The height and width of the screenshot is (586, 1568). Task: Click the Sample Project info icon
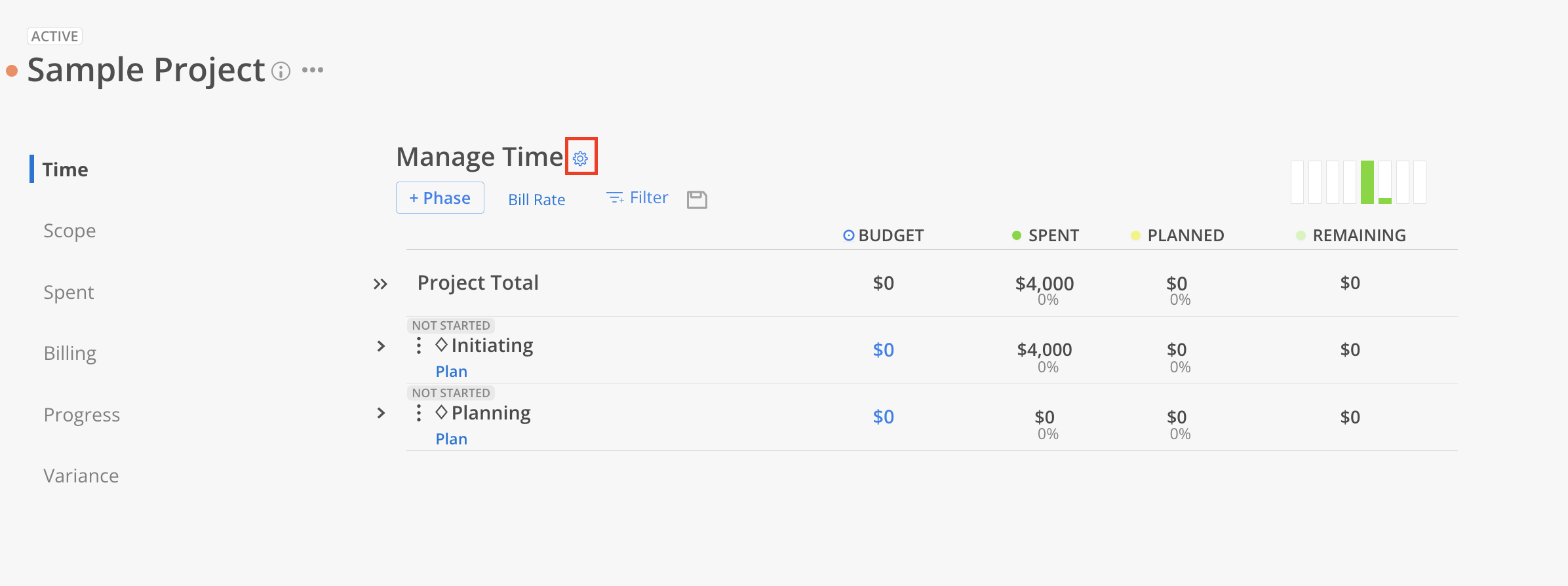[x=281, y=71]
